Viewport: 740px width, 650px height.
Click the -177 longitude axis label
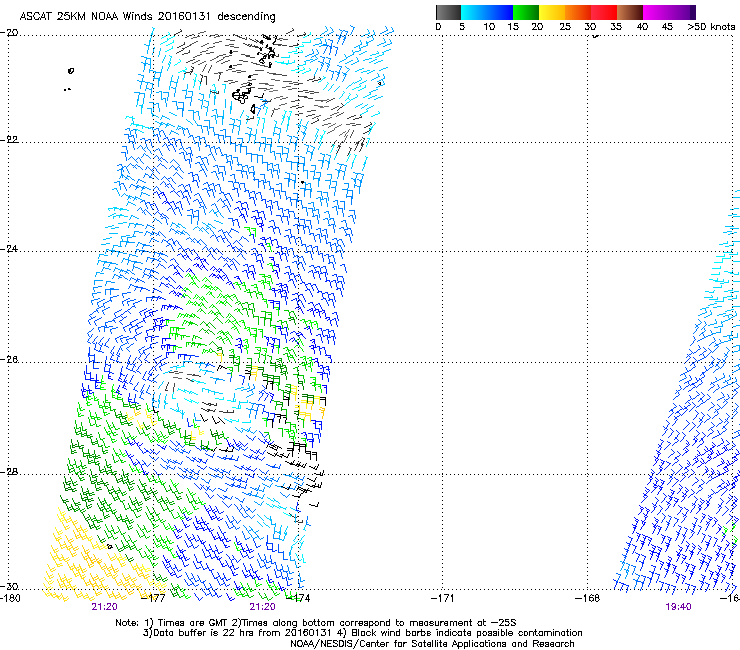(154, 598)
